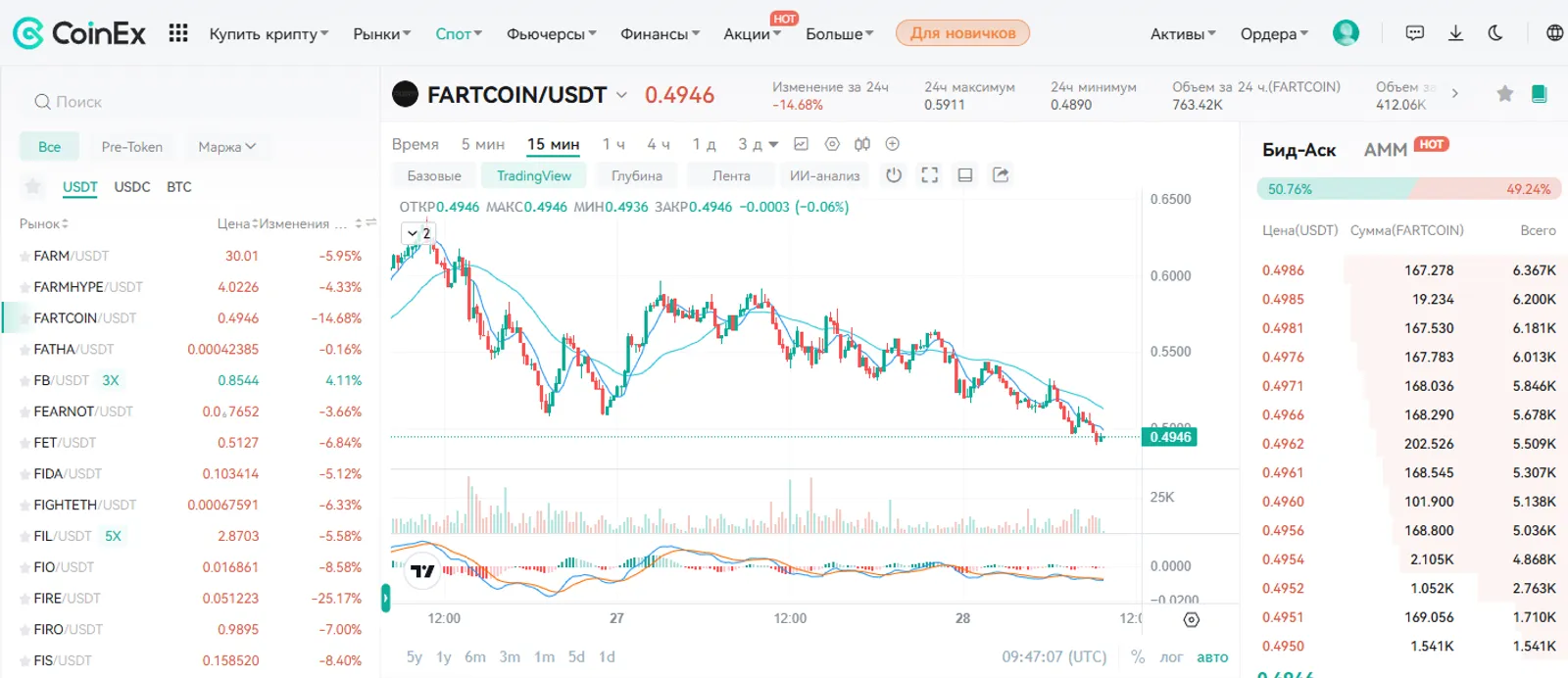
Task: Favorite the FARM/USDT row star
Action: 24,257
